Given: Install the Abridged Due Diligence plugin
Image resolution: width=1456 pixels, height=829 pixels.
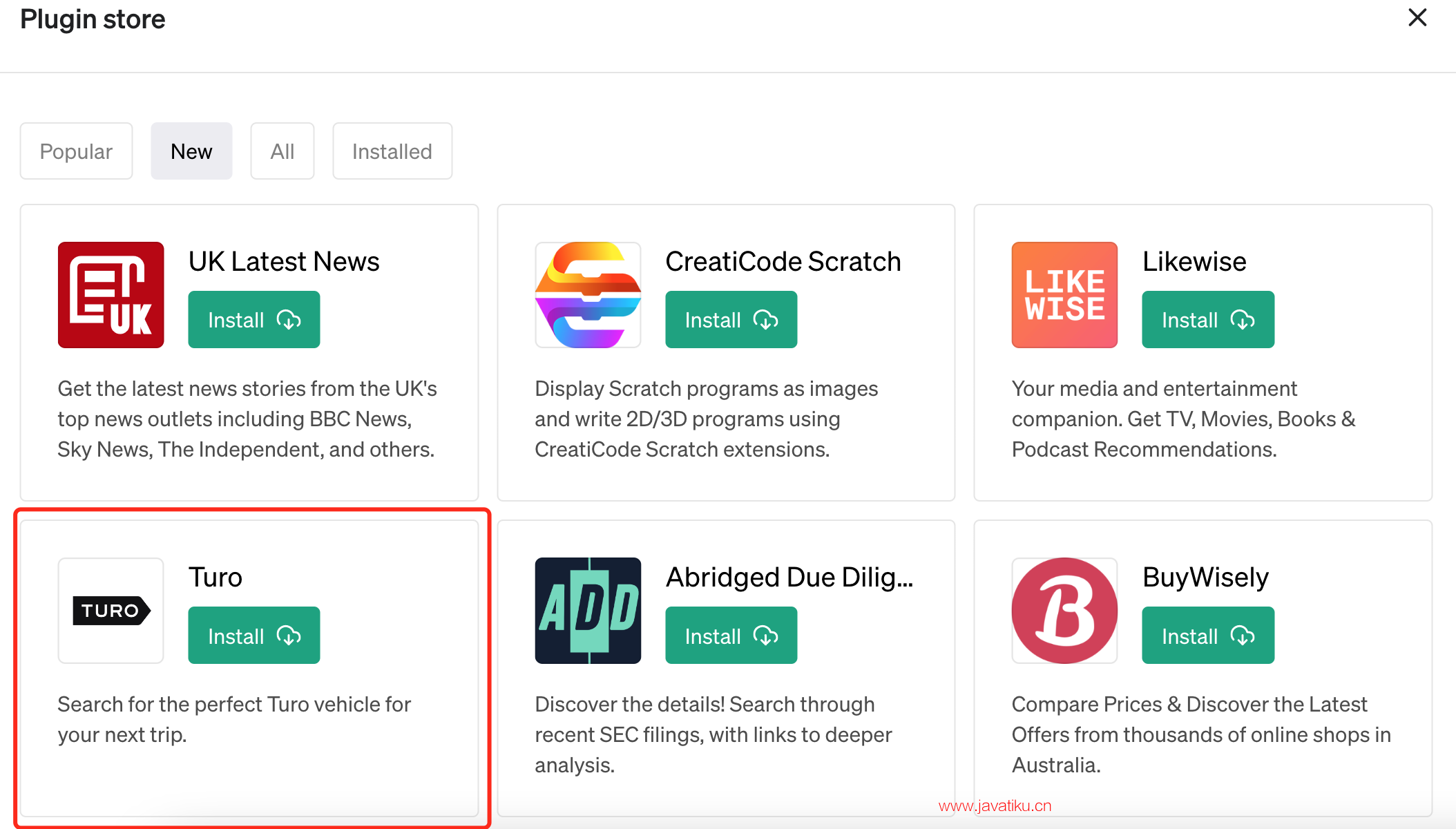Looking at the screenshot, I should (731, 636).
